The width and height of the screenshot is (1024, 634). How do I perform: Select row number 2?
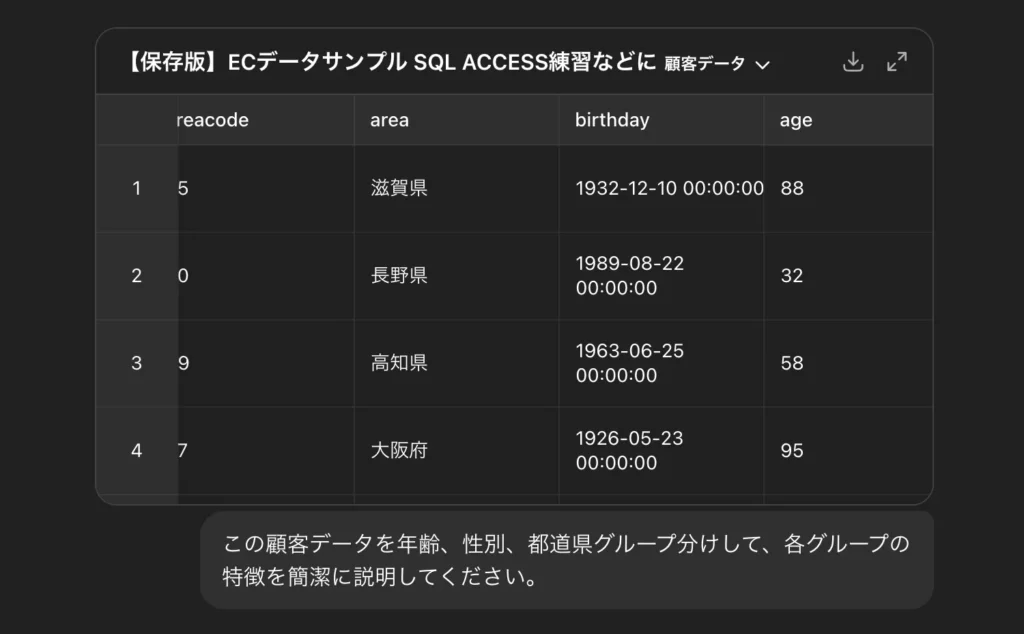click(x=137, y=276)
